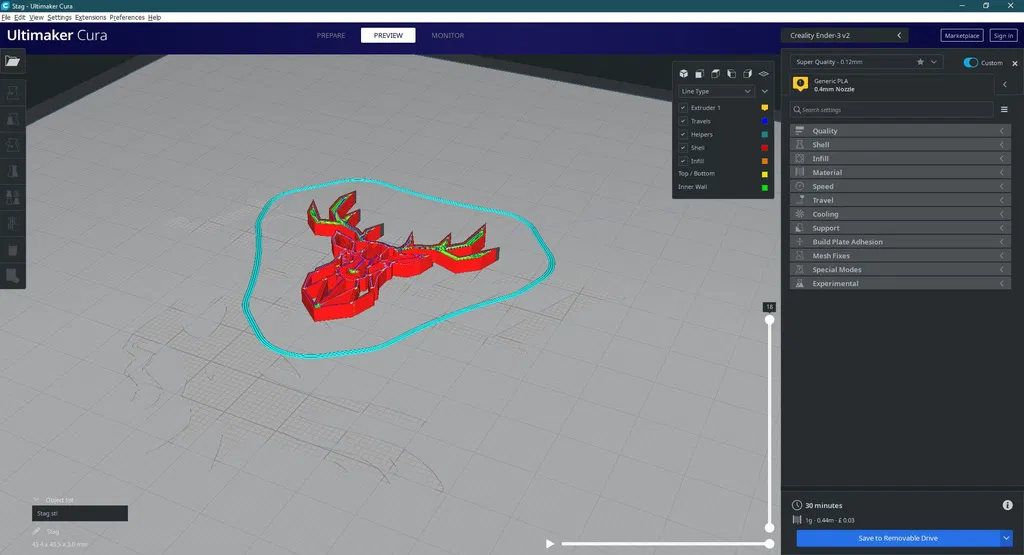1024x555 pixels.
Task: Open the Help menu
Action: click(x=154, y=18)
